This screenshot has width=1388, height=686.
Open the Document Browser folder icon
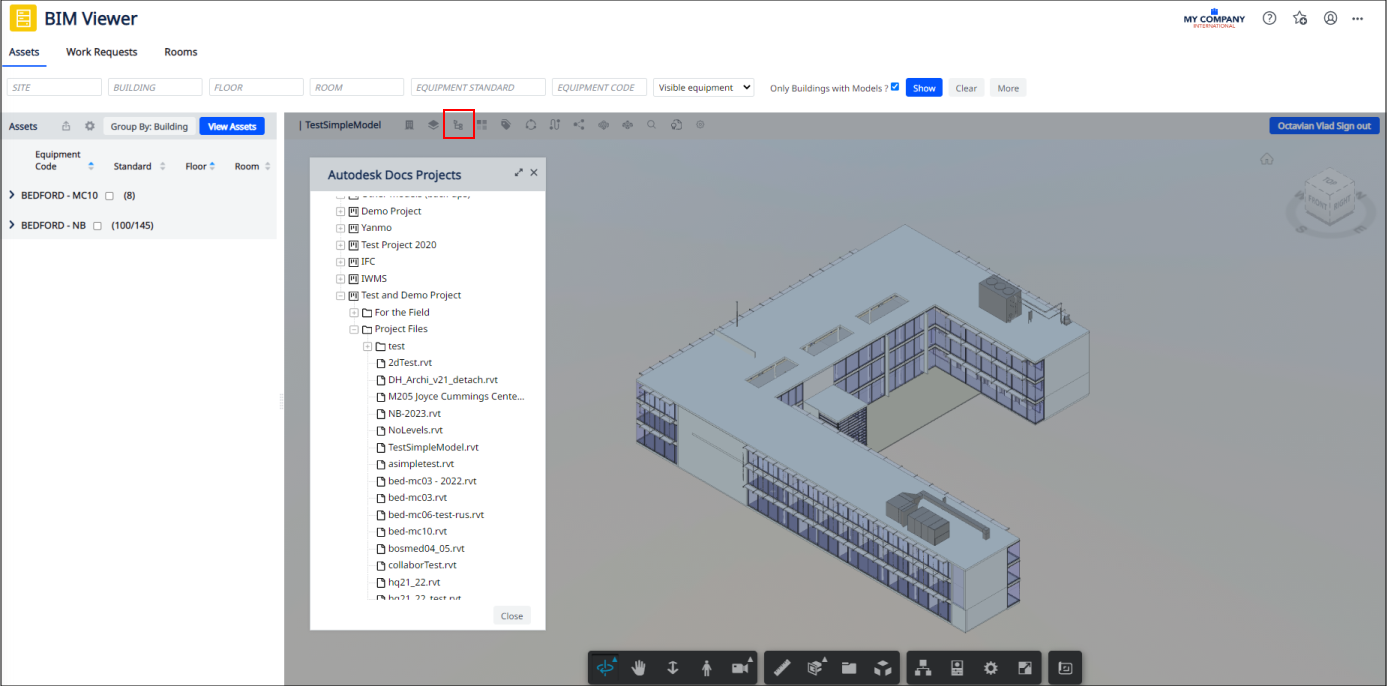click(849, 668)
